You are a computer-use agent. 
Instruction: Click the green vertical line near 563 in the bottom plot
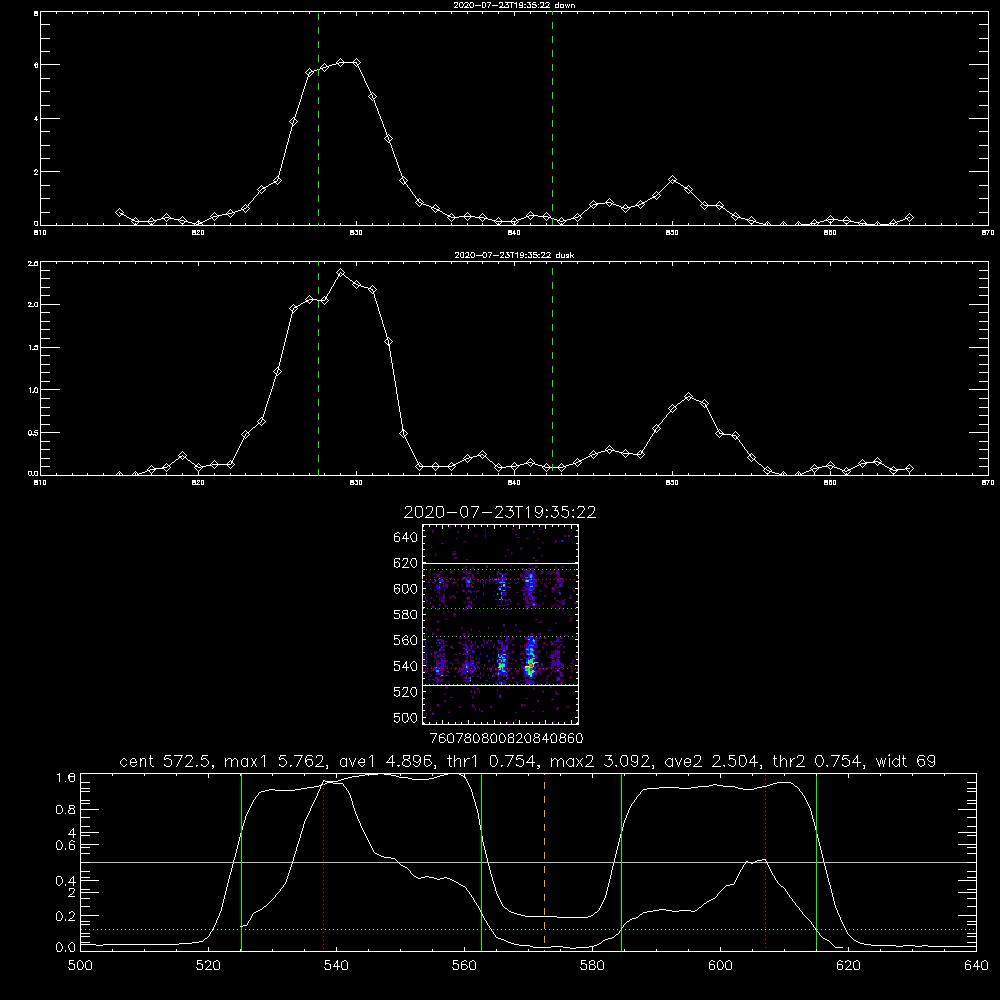482,861
